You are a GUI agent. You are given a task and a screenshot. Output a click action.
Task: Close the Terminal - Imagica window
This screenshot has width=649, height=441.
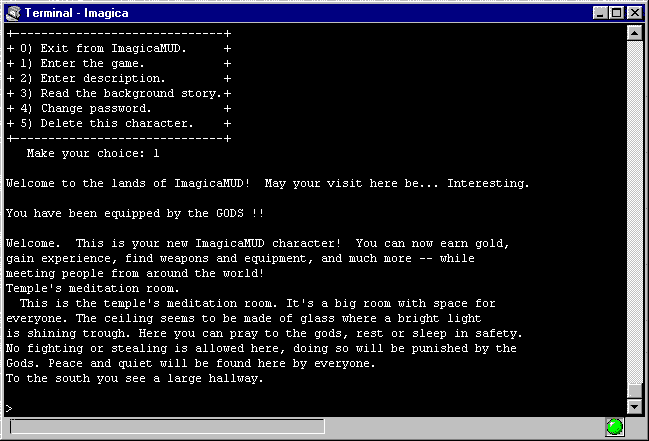[x=634, y=12]
